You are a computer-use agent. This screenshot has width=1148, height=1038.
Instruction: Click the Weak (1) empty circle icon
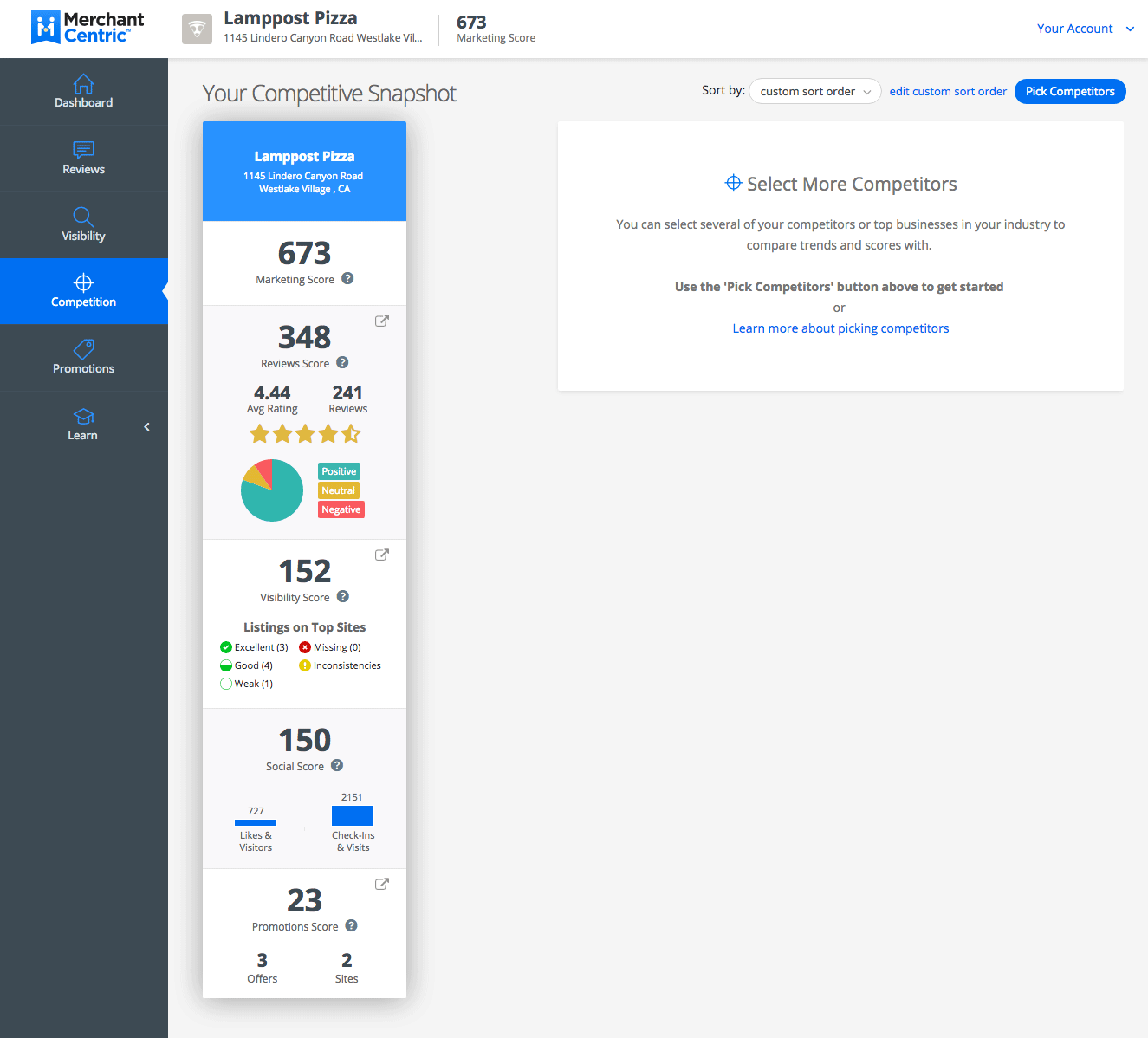pos(226,684)
